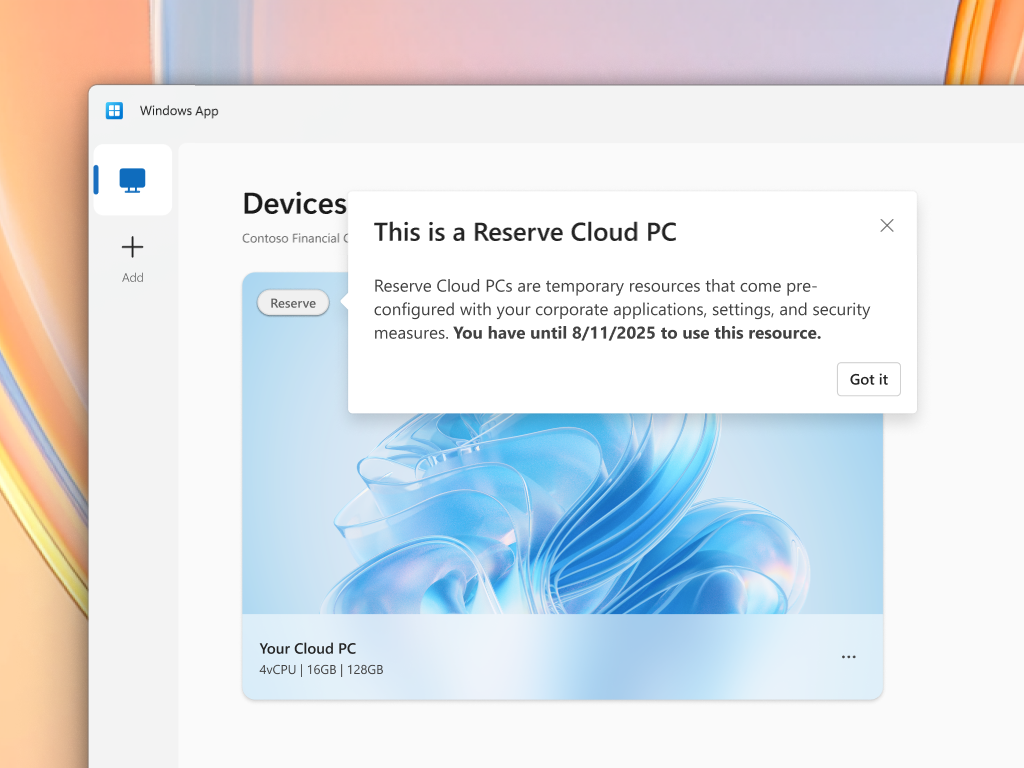Click the desktop wallpaper outside the app window
Viewport: 1024px width, 768px height.
45,400
